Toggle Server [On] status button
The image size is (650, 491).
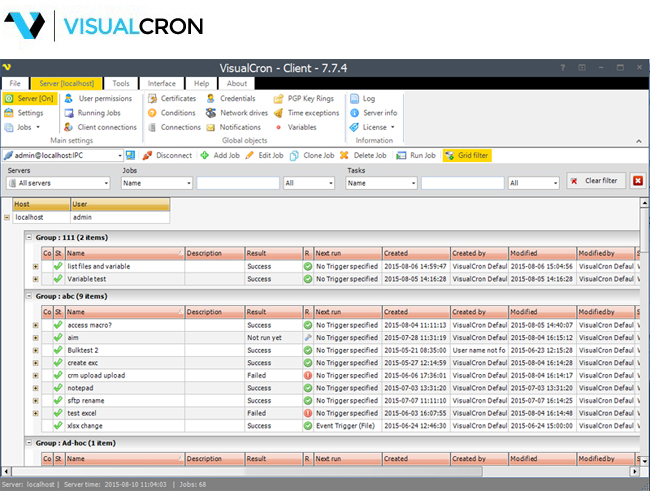pos(29,99)
